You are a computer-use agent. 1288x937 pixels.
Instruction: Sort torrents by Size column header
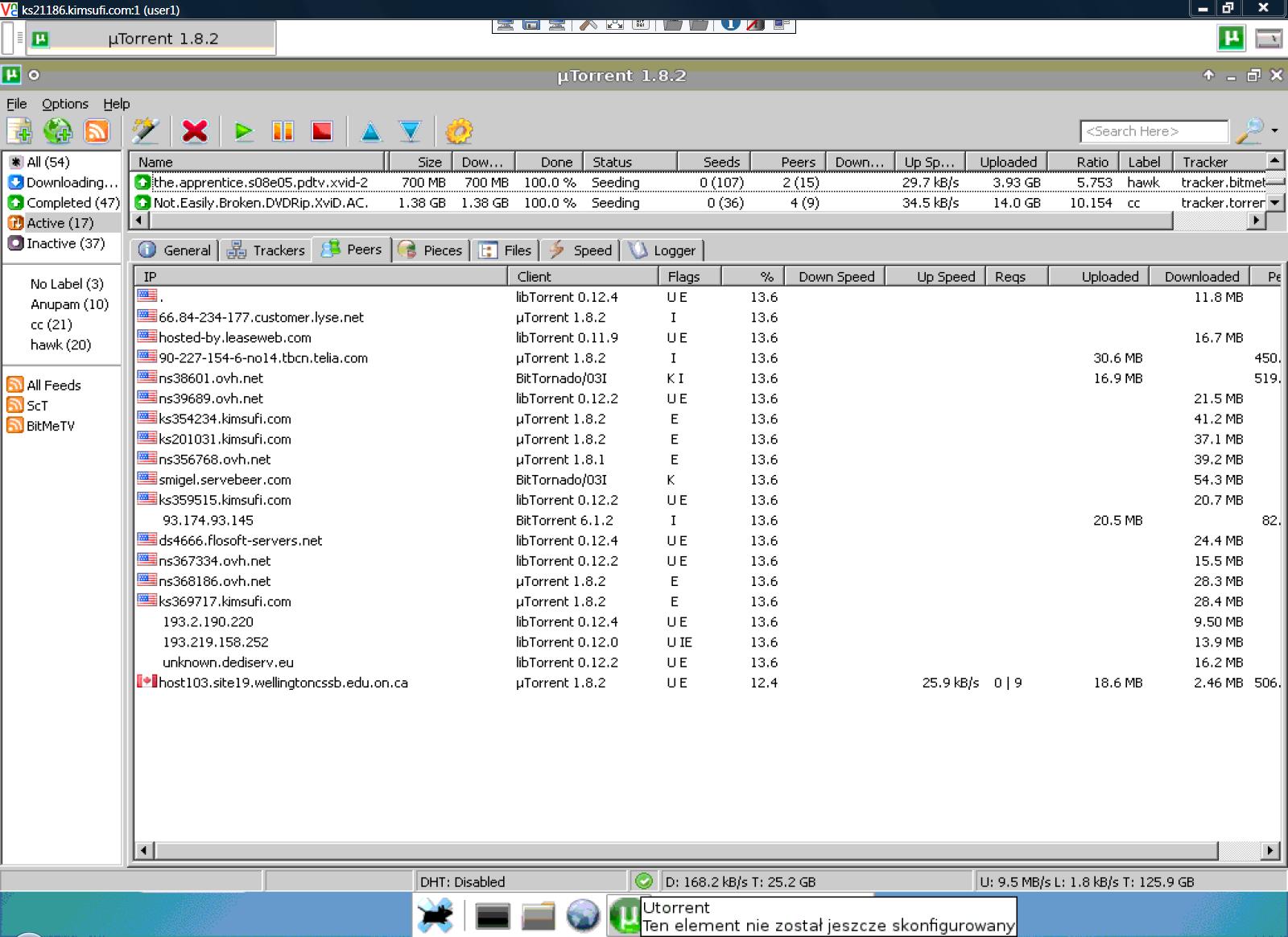(x=419, y=162)
